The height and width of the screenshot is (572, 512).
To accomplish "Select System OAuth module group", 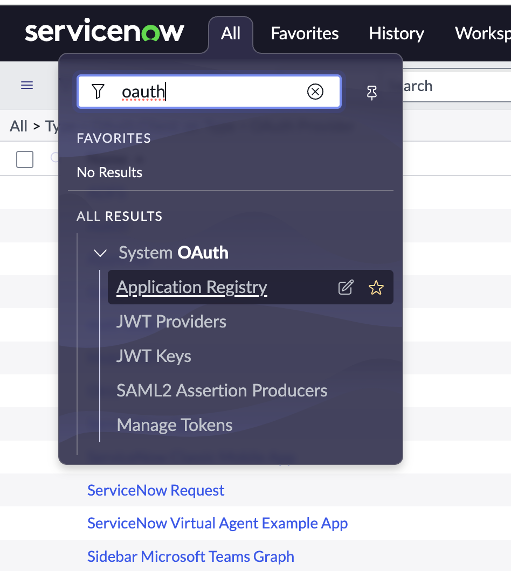I will pyautogui.click(x=174, y=253).
